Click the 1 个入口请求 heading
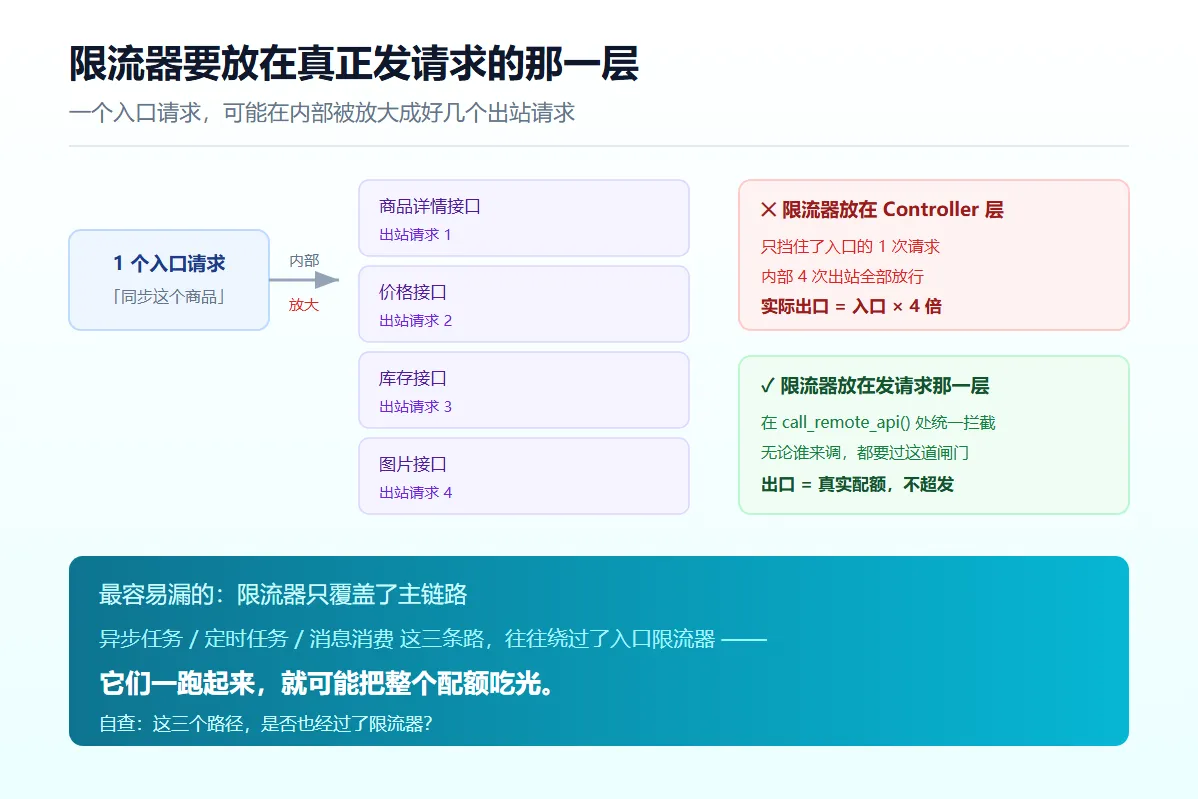This screenshot has width=1198, height=799. tap(169, 264)
